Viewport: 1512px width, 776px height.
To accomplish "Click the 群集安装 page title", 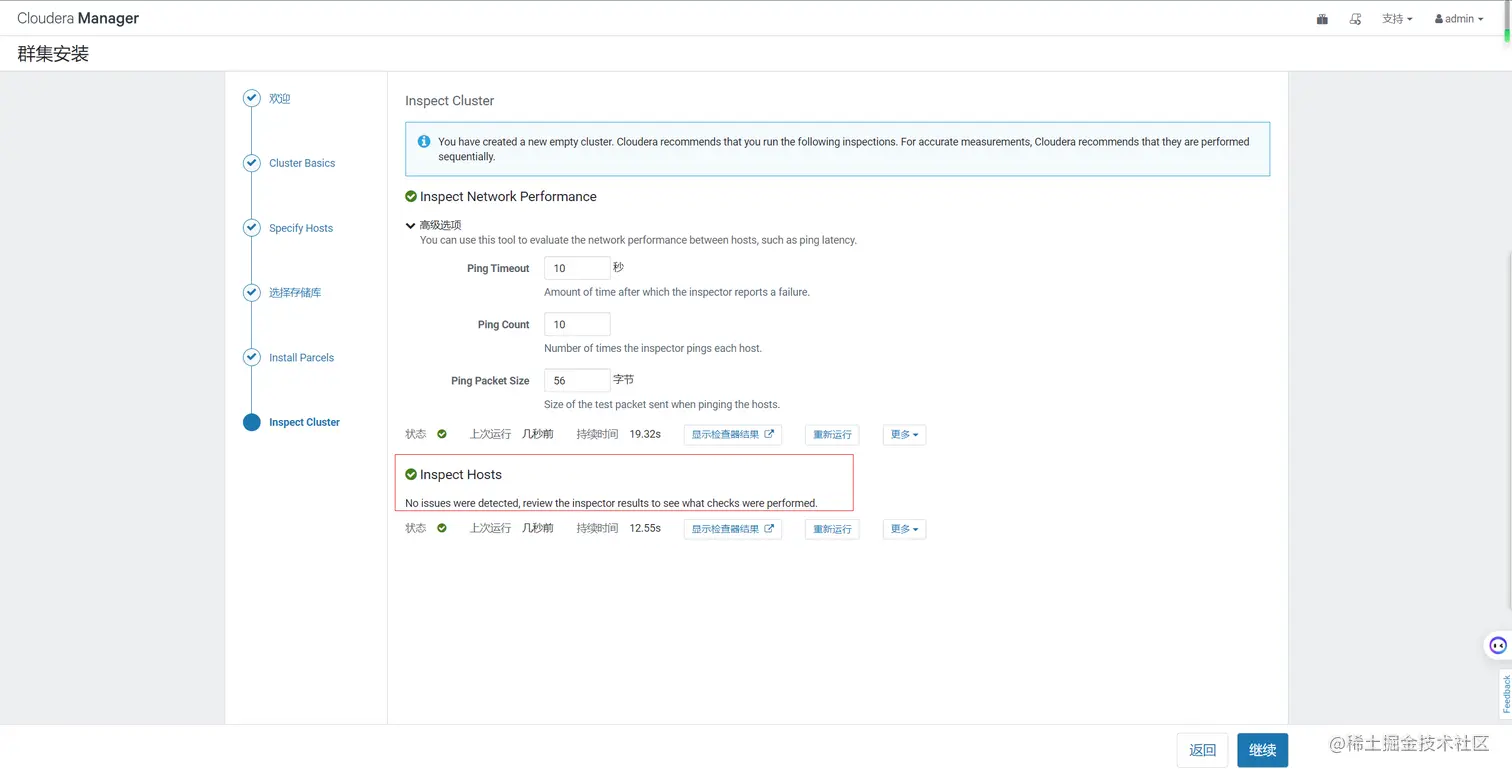I will [x=53, y=54].
